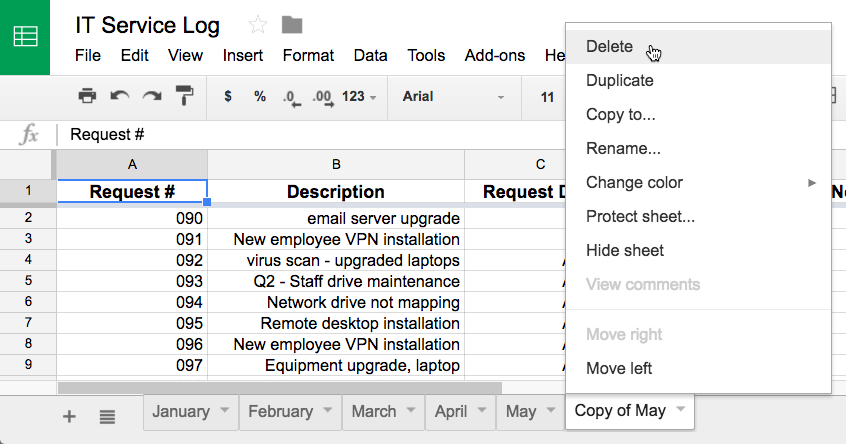
Task: Add a new sheet with plus icon
Action: 69,416
